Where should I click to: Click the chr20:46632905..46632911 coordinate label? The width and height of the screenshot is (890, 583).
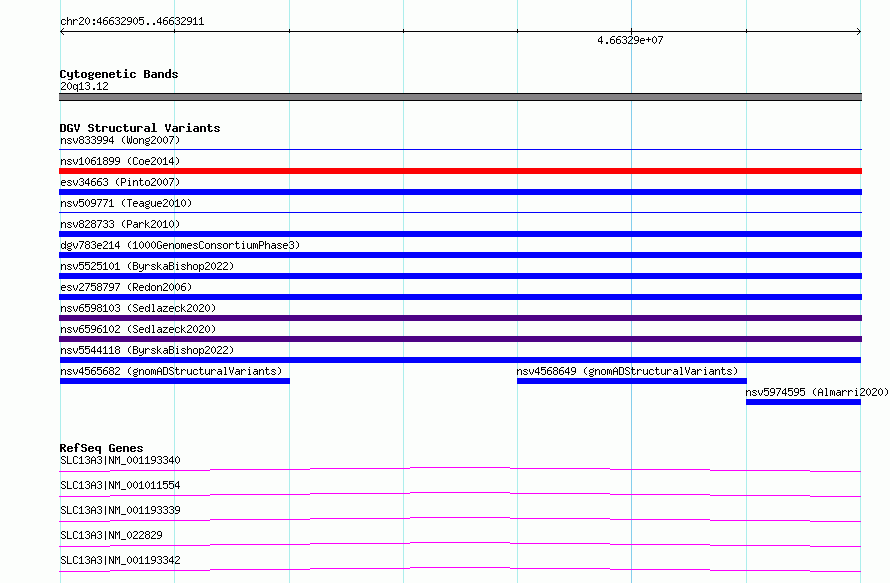[x=132, y=21]
